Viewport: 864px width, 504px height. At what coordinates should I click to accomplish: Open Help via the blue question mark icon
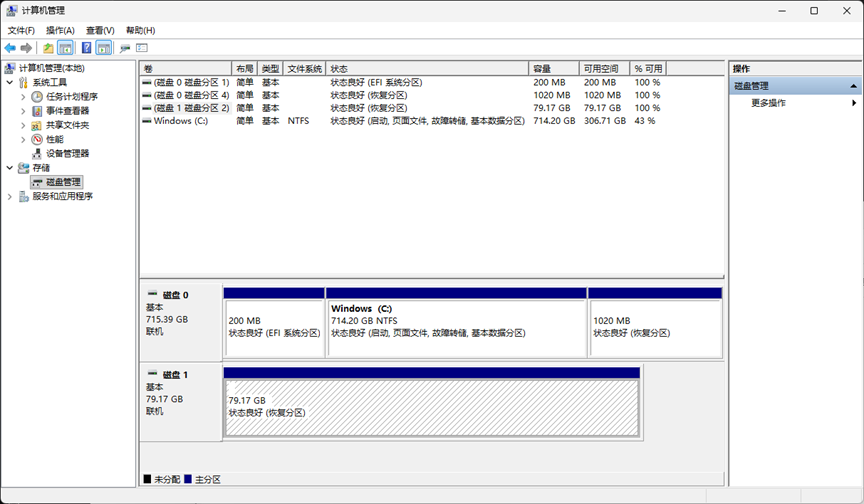point(87,48)
